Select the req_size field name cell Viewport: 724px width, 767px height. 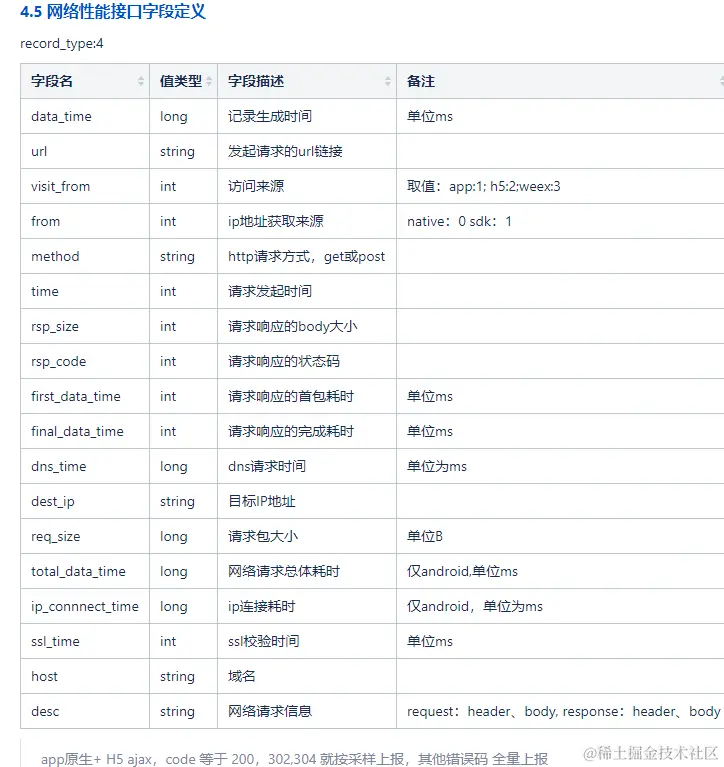pos(85,536)
